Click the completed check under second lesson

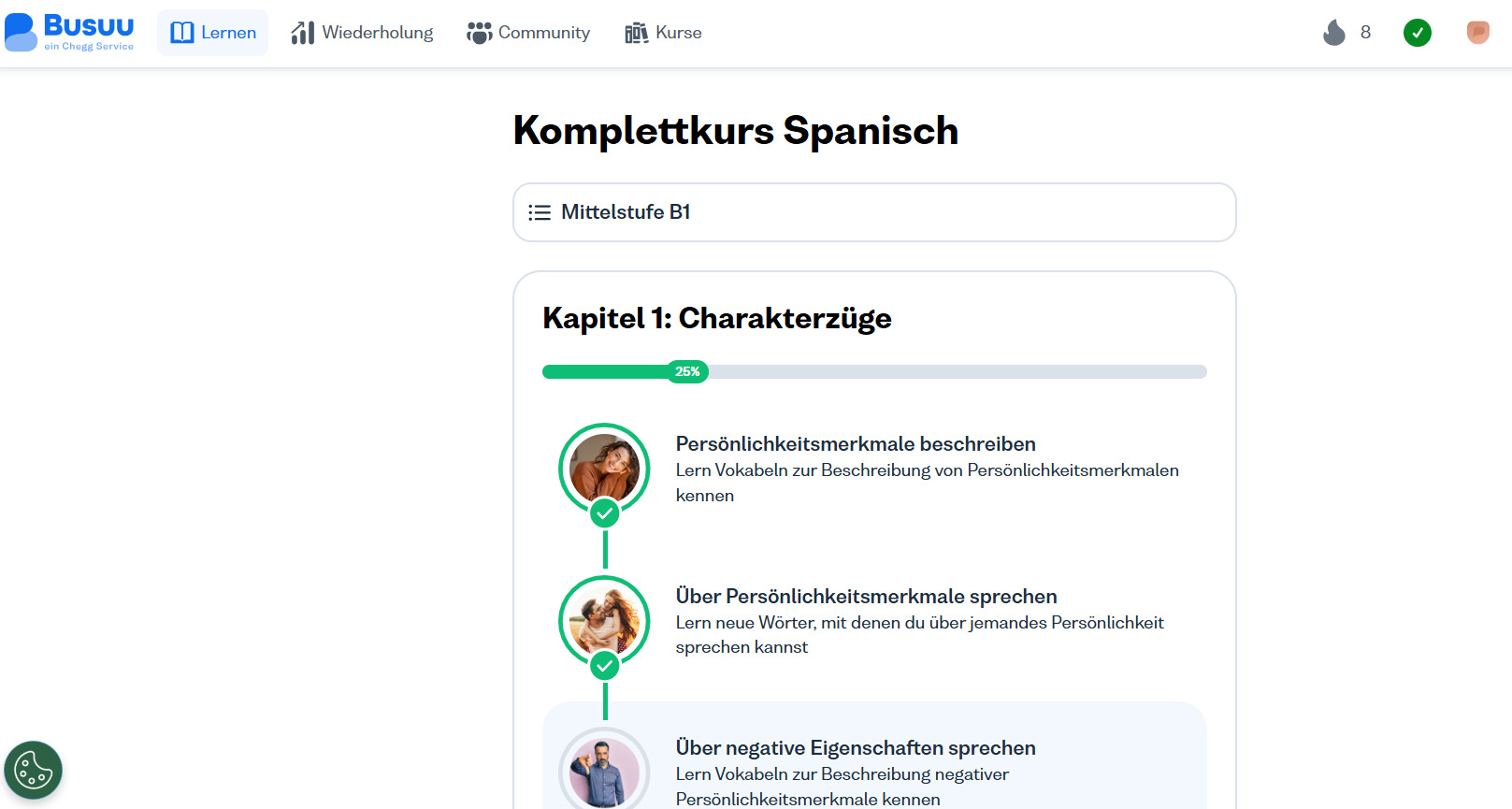tap(605, 666)
